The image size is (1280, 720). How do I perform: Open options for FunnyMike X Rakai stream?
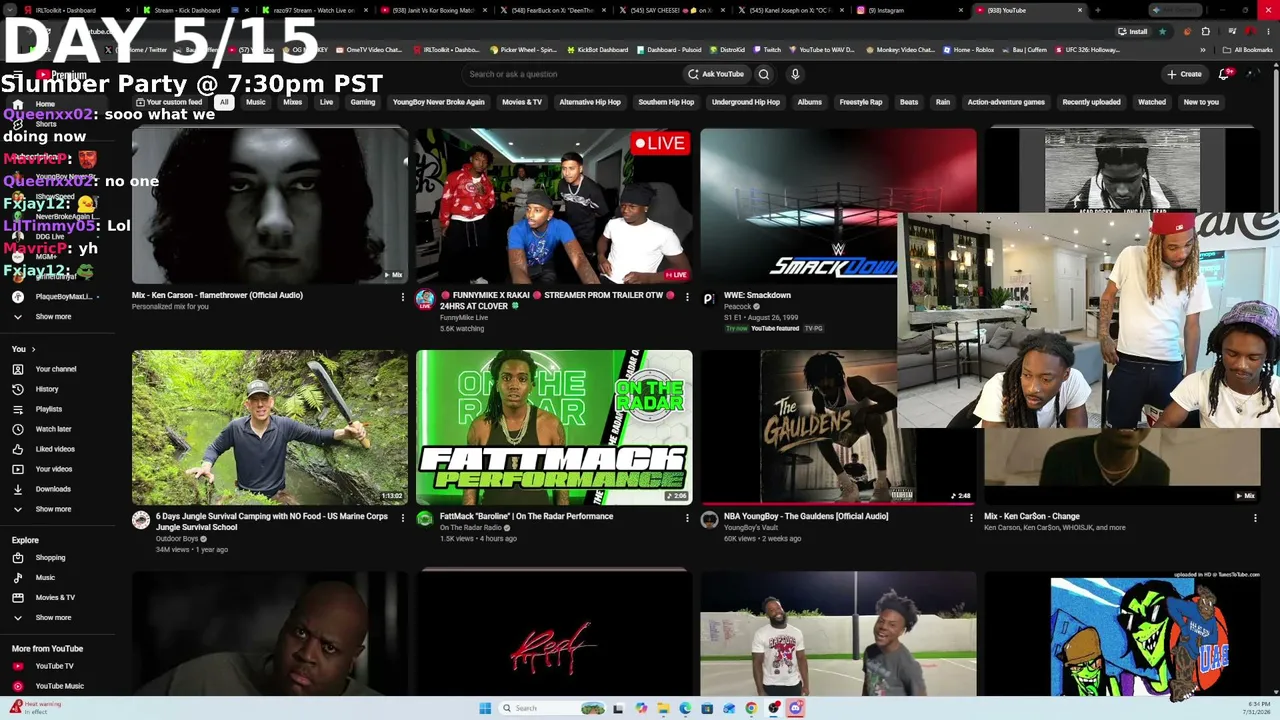pos(687,297)
